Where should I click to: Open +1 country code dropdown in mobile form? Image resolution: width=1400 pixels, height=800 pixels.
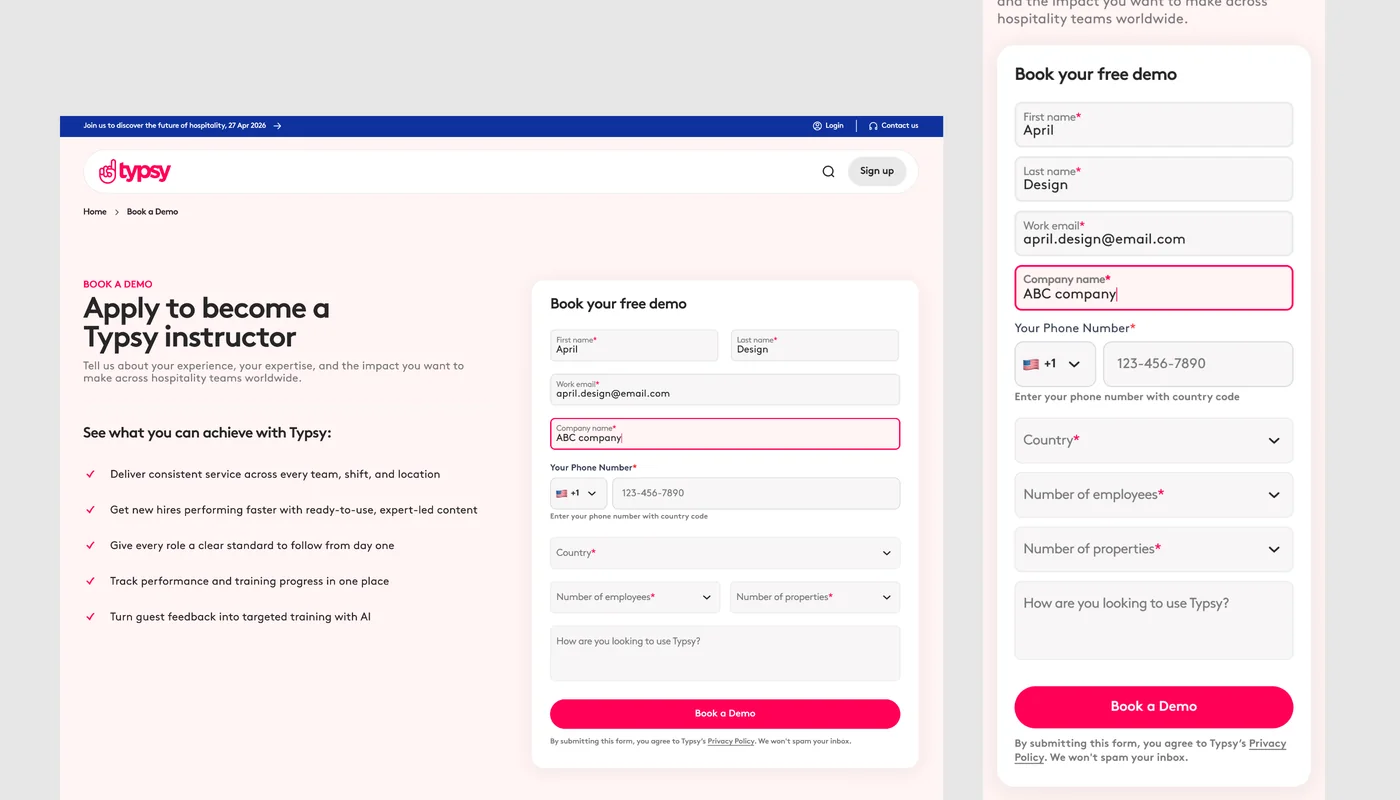tap(1055, 364)
